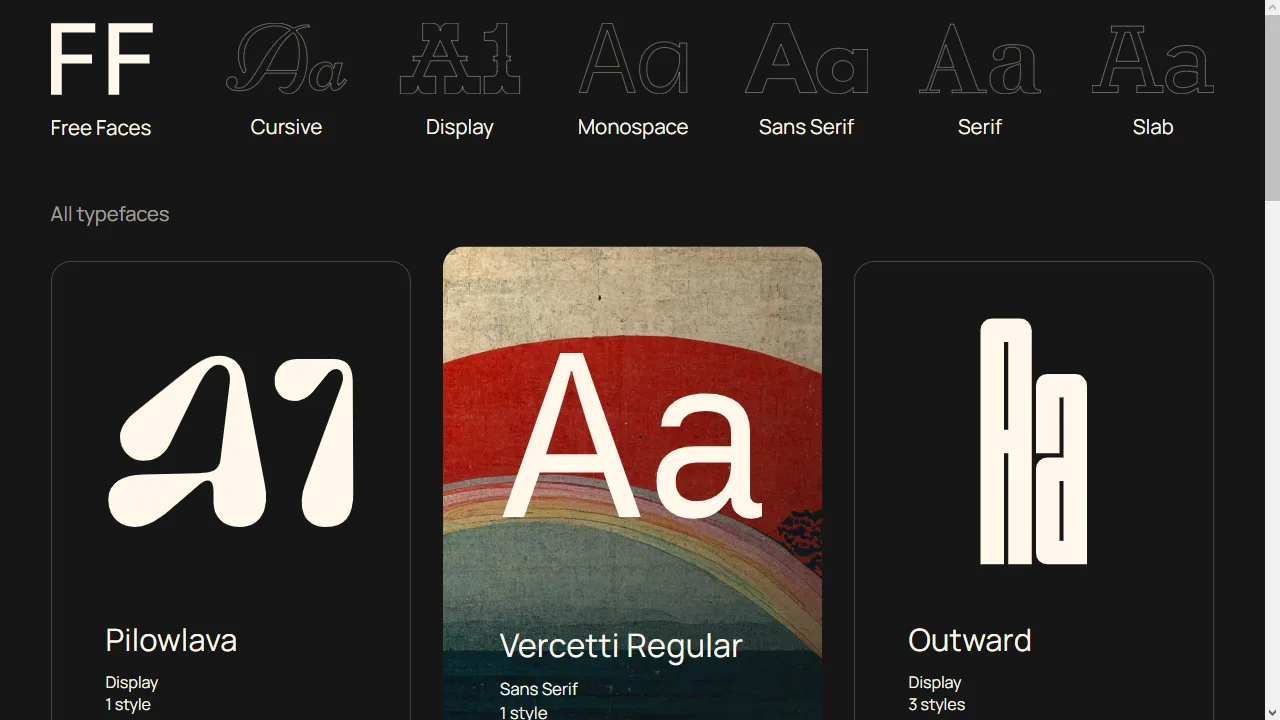Select the Sans Serif category label

[x=806, y=127]
